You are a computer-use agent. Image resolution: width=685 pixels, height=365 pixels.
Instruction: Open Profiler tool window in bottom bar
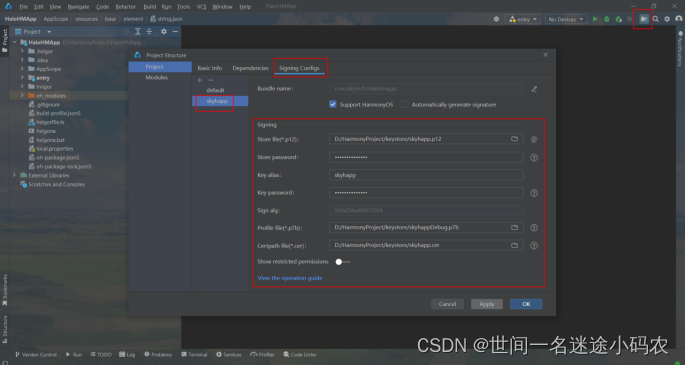[263, 355]
